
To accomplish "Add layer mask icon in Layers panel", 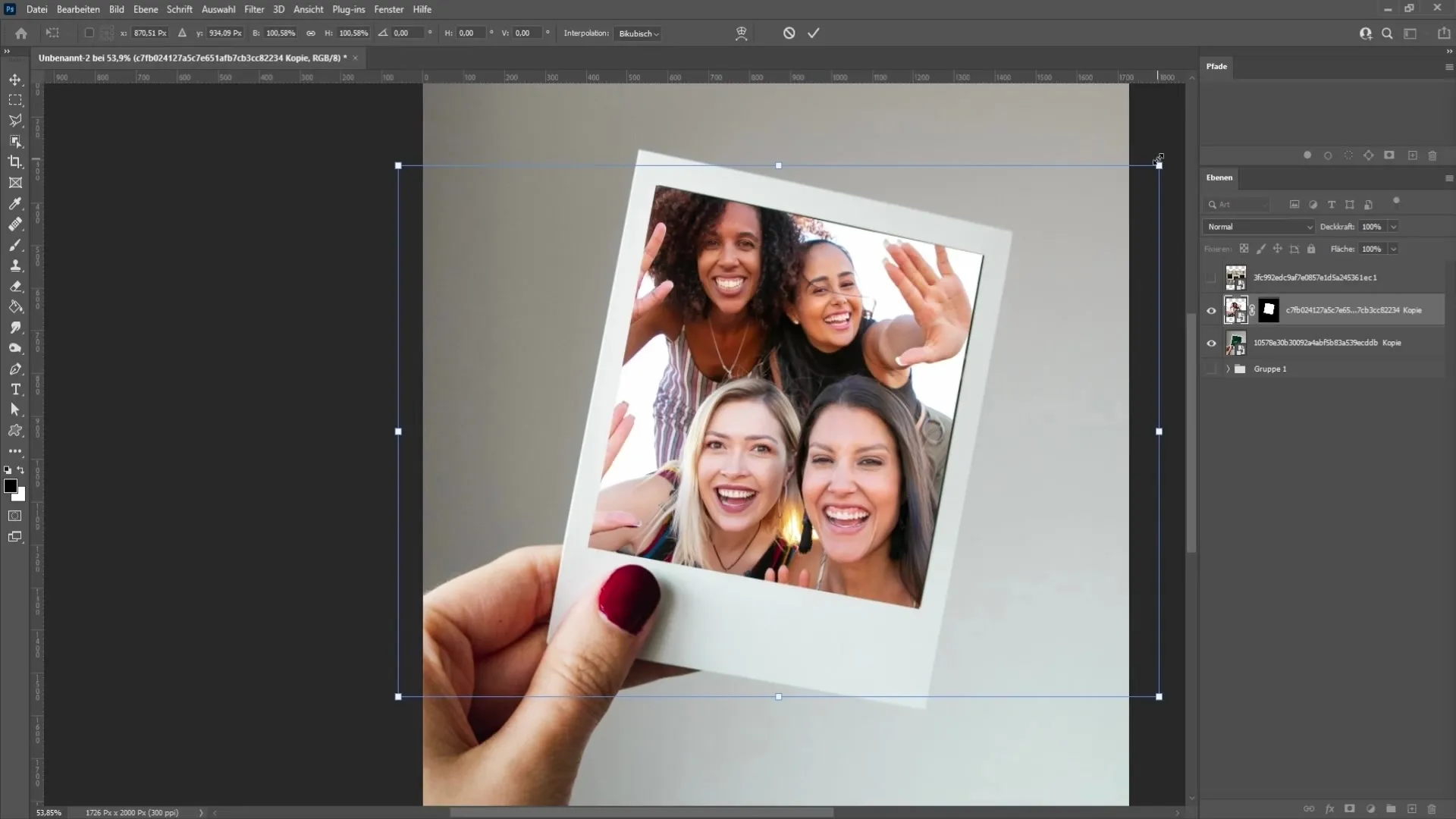I will [x=1350, y=809].
